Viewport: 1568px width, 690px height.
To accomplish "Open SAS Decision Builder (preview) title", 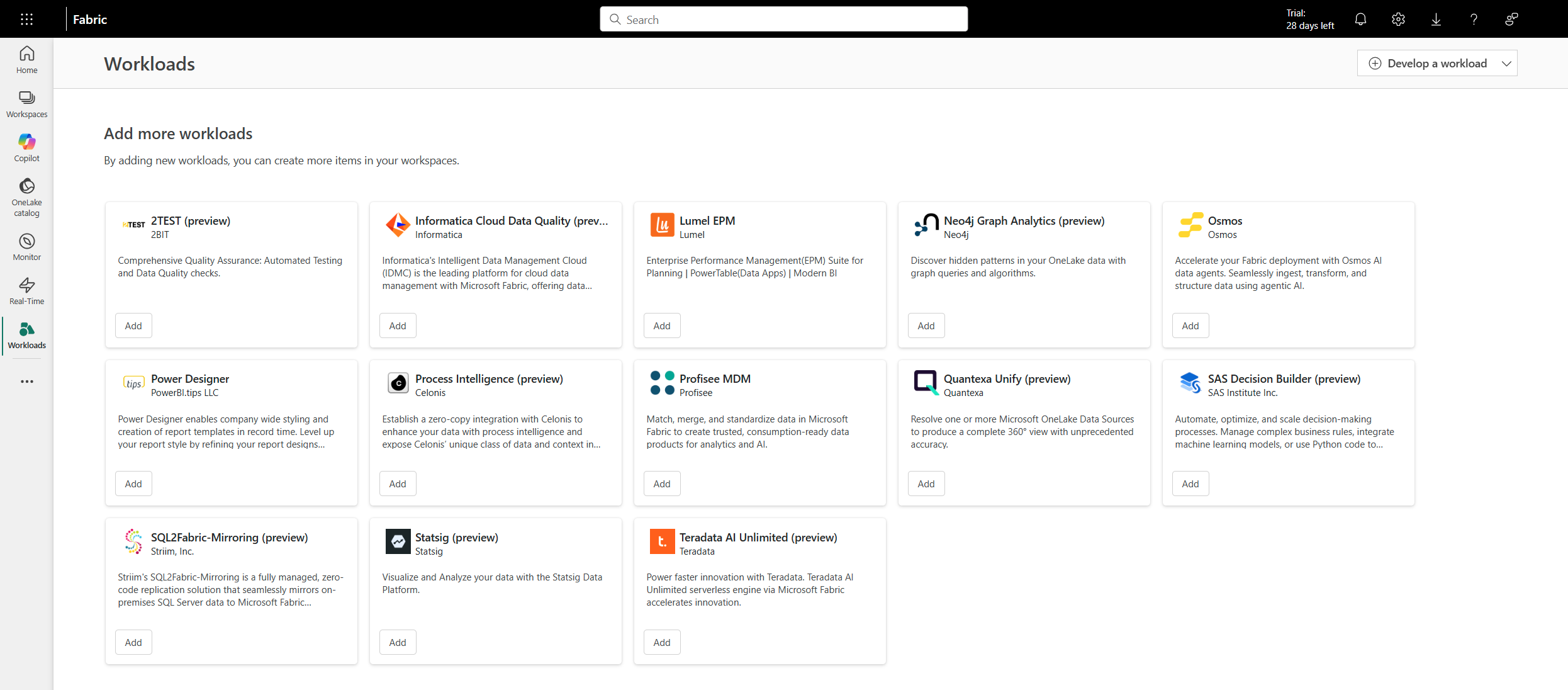I will click(x=1284, y=379).
